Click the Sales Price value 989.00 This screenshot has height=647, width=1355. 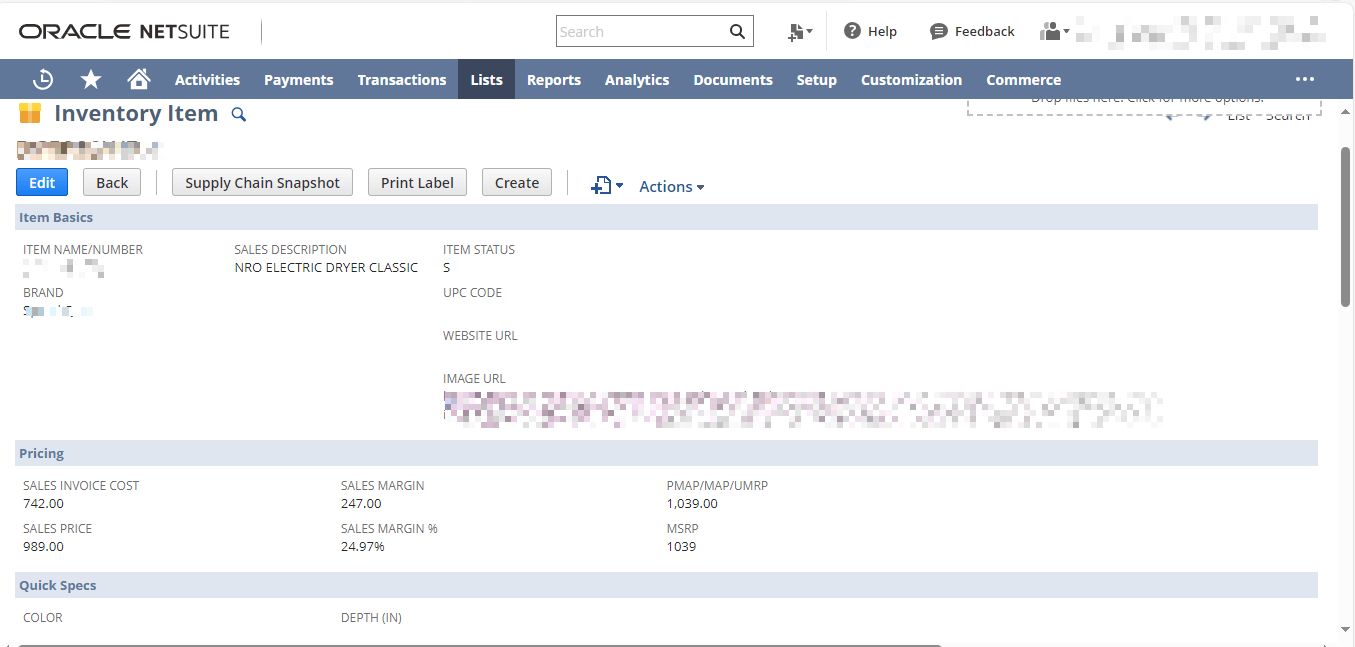tap(43, 546)
